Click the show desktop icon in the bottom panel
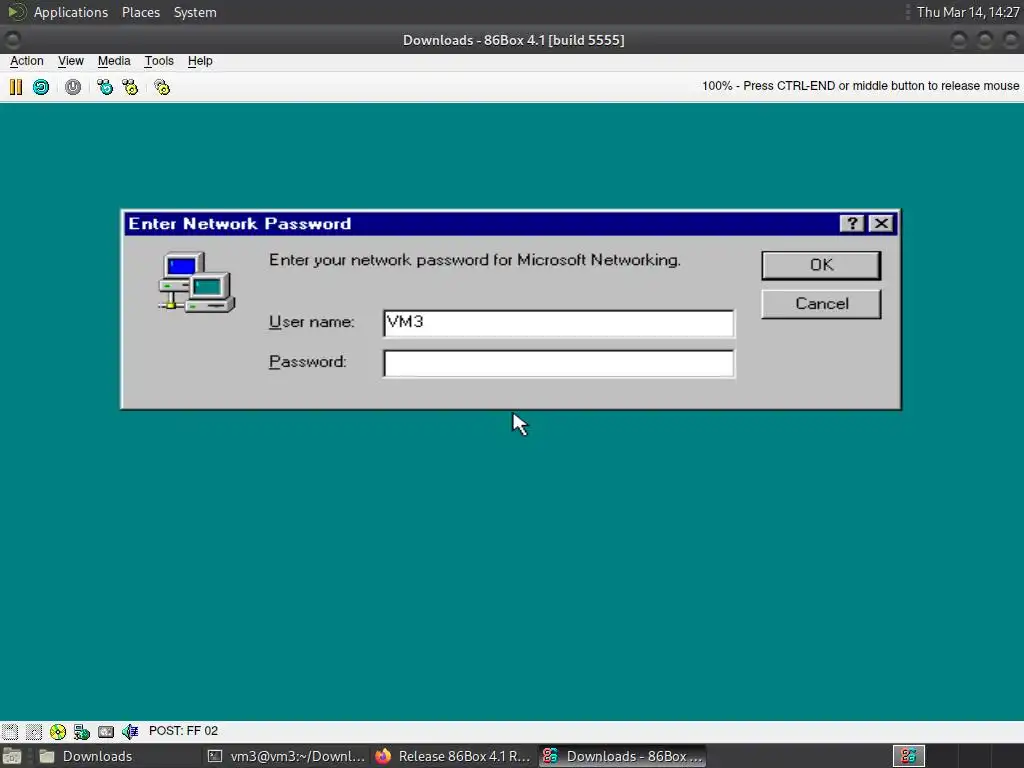Viewport: 1024px width, 768px height. tap(11, 756)
